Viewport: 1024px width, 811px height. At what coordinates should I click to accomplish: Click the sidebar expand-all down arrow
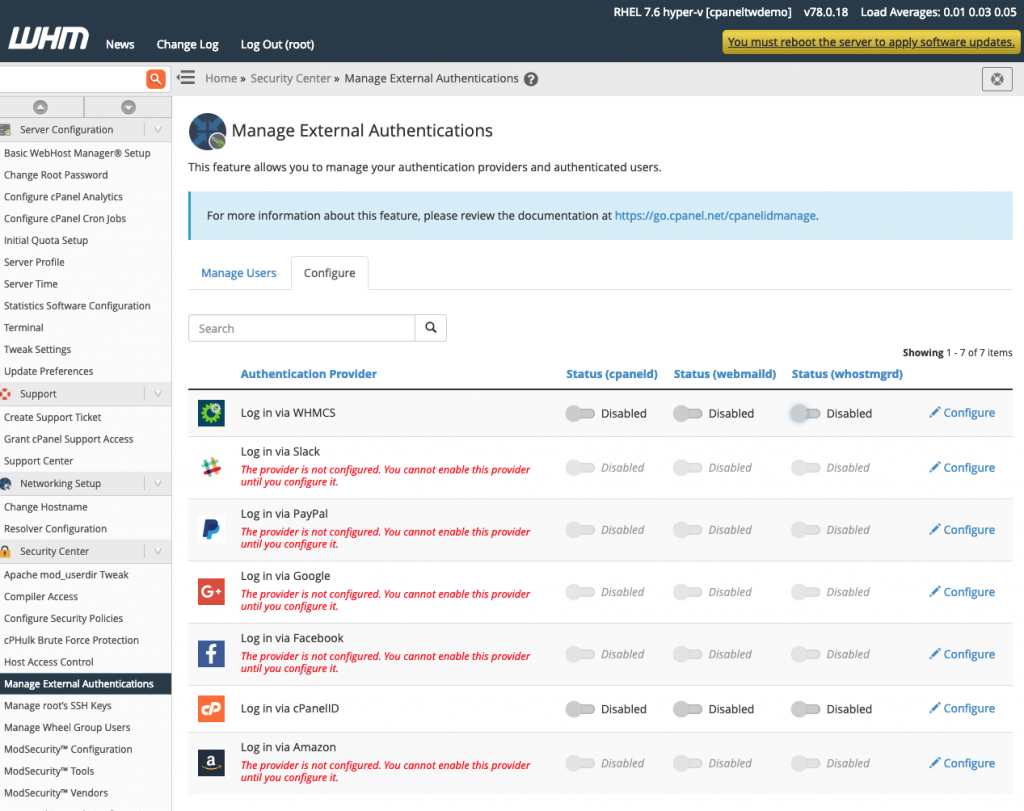click(x=128, y=107)
